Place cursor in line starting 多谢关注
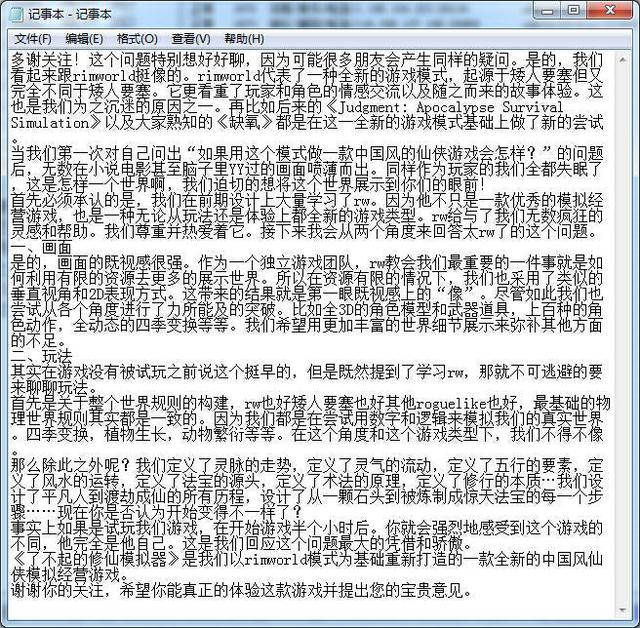This screenshot has height=628, width=640. point(307,60)
